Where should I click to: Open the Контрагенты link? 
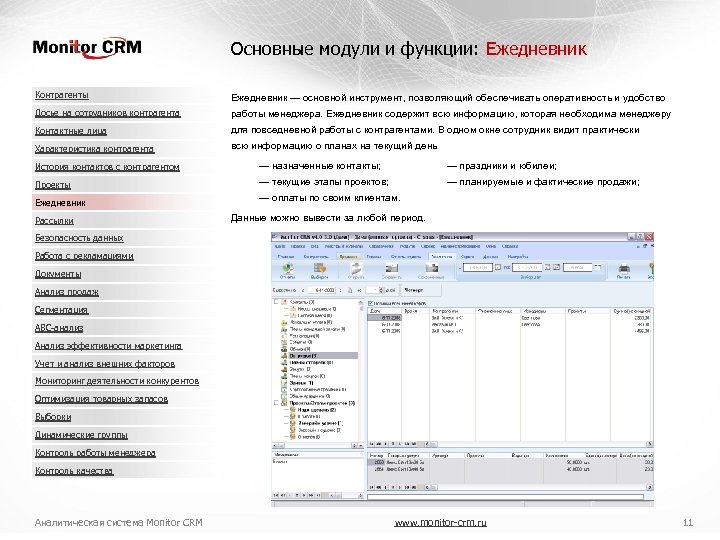62,95
